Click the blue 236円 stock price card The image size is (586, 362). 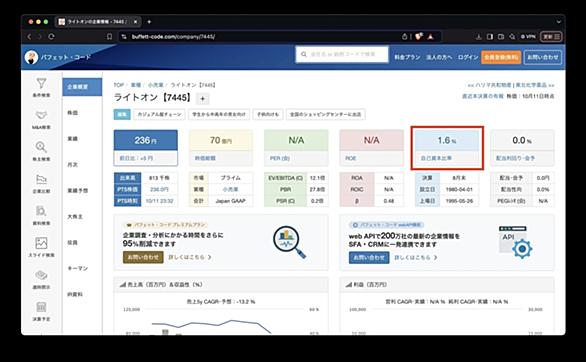point(146,148)
